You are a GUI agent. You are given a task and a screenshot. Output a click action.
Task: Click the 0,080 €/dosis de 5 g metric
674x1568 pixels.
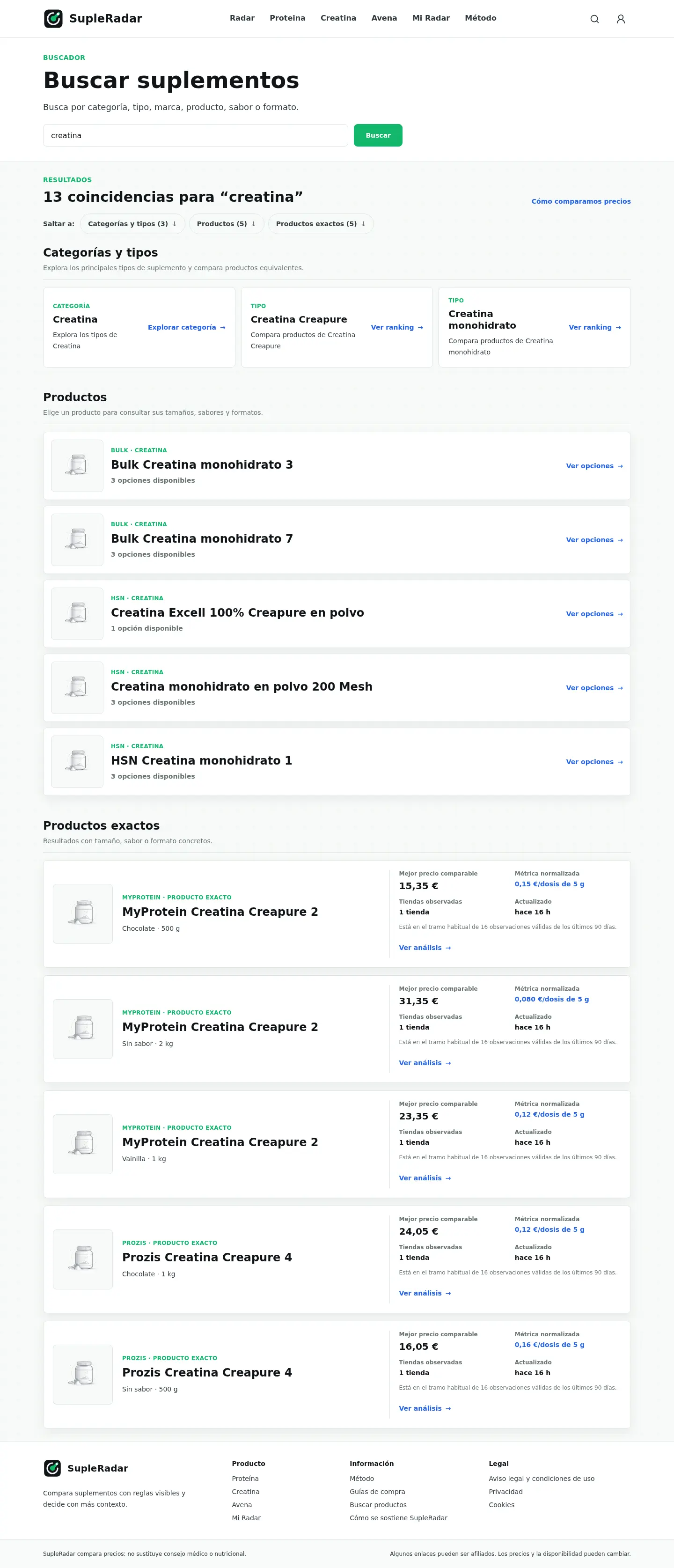coord(552,999)
